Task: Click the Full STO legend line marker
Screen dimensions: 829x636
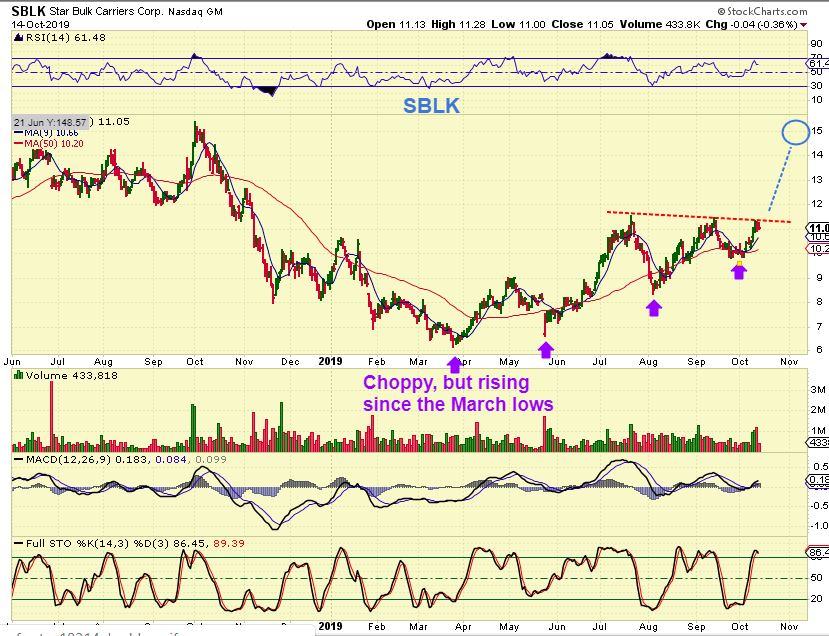Action: click(x=19, y=544)
